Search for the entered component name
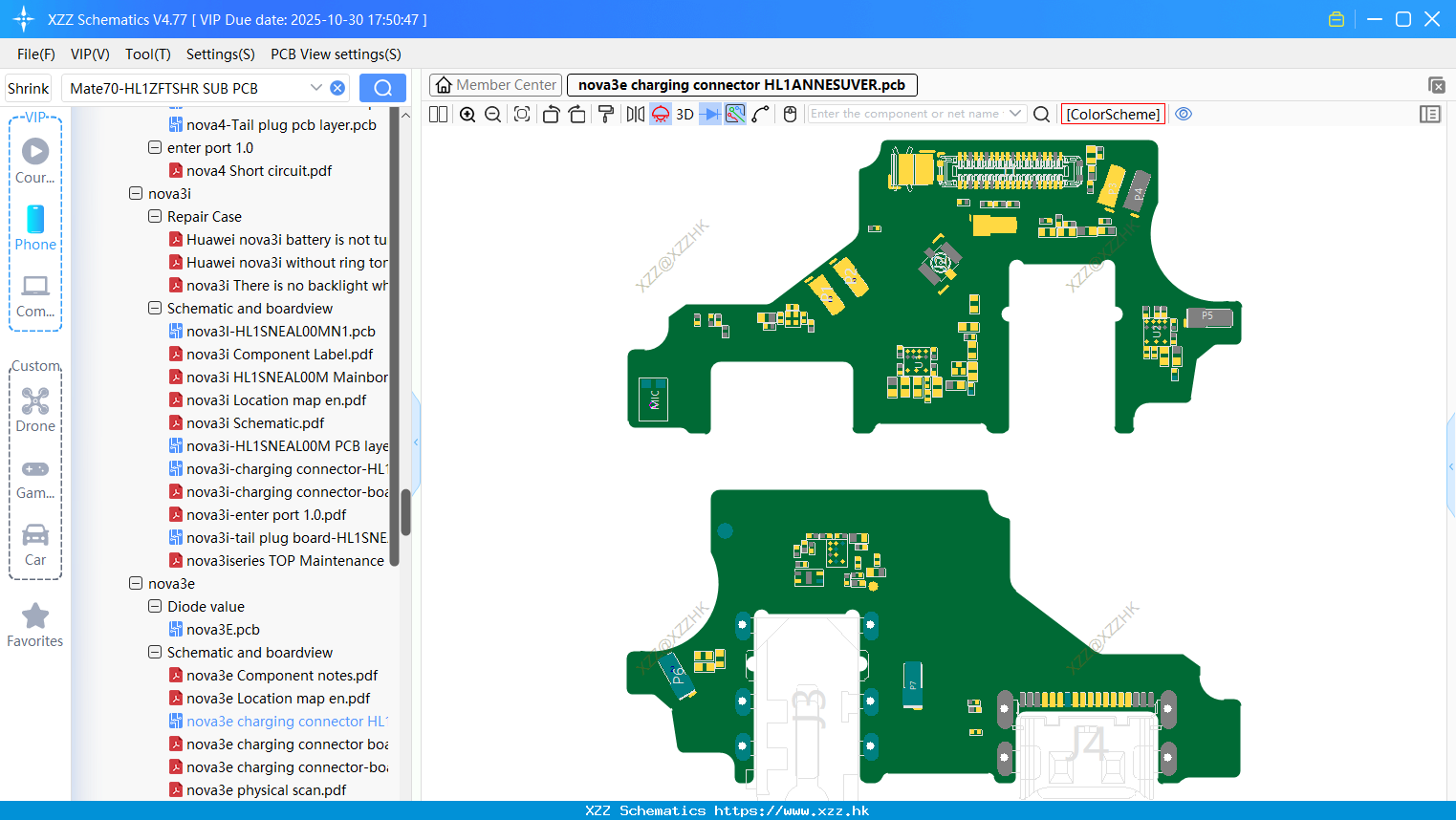Screen dimensions: 1456x820 tap(1042, 114)
